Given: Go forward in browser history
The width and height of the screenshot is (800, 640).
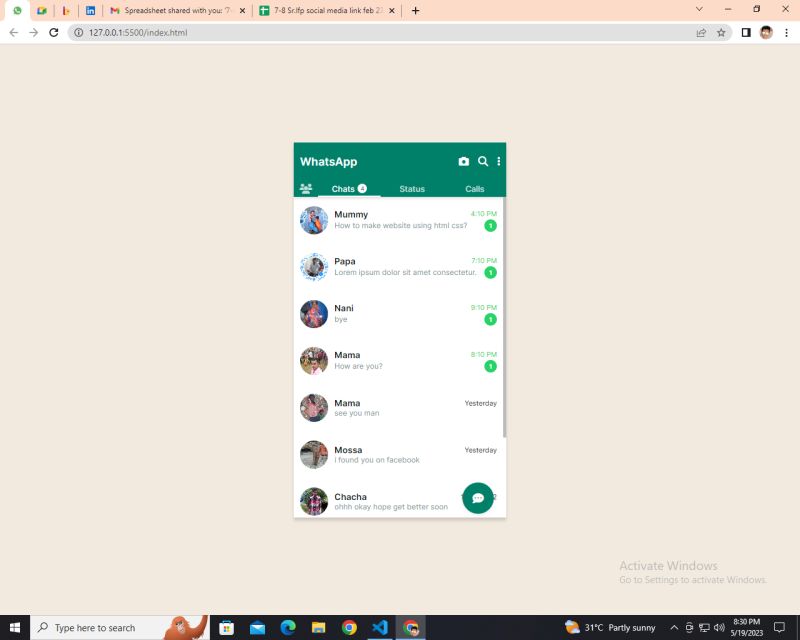Looking at the screenshot, I should (x=34, y=33).
